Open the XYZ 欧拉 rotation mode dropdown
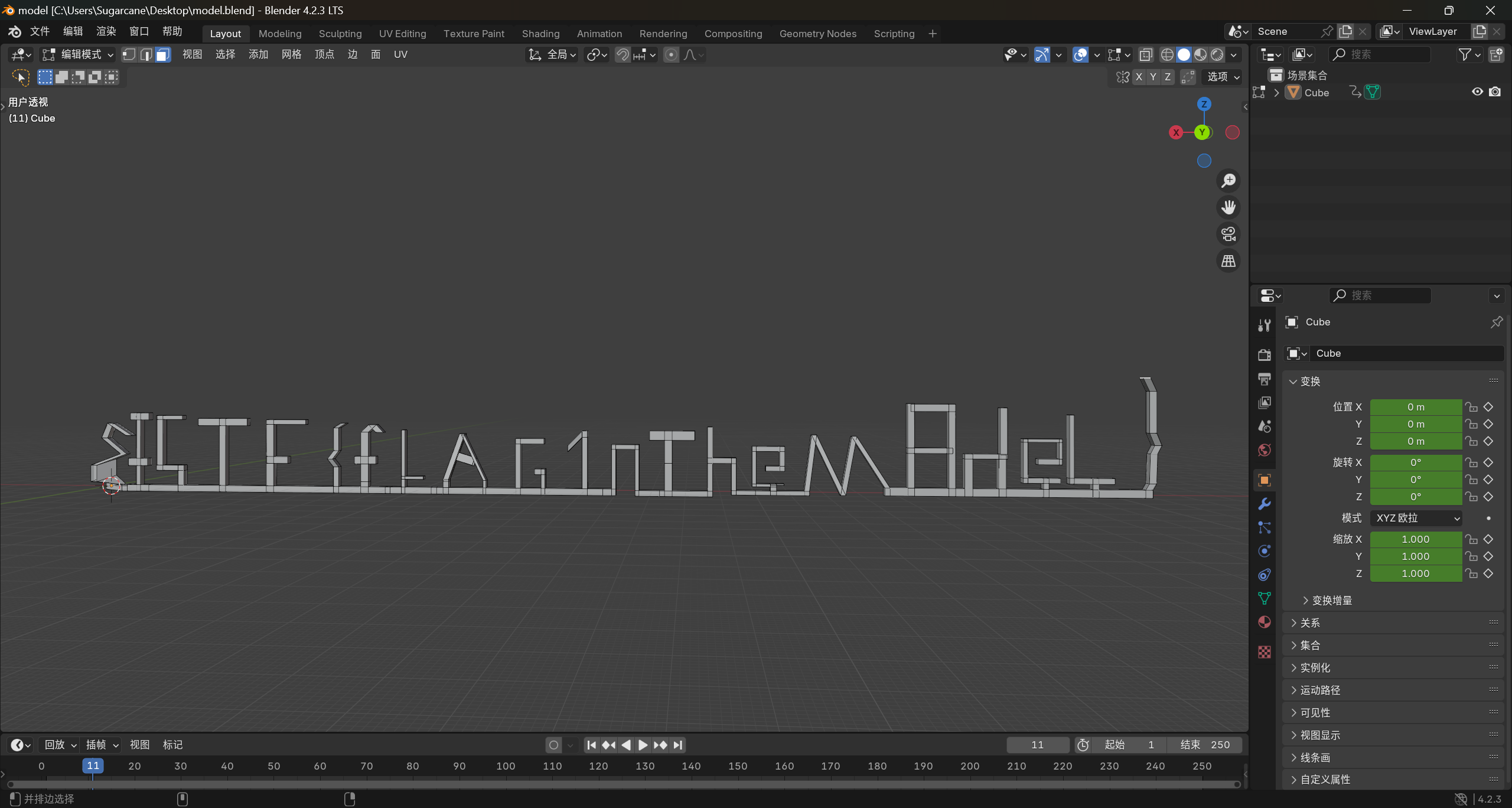Screen dimensions: 1512x808 click(1416, 518)
